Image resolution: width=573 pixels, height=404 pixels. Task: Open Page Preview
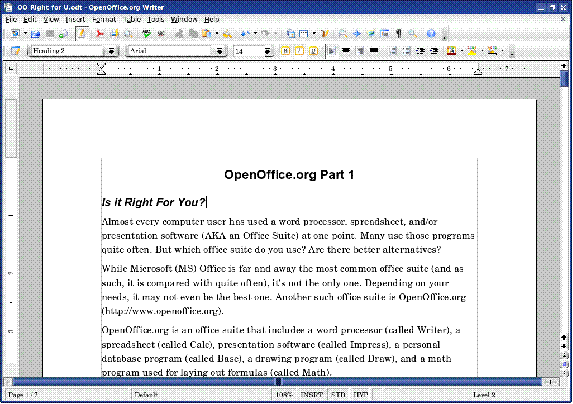(x=128, y=34)
